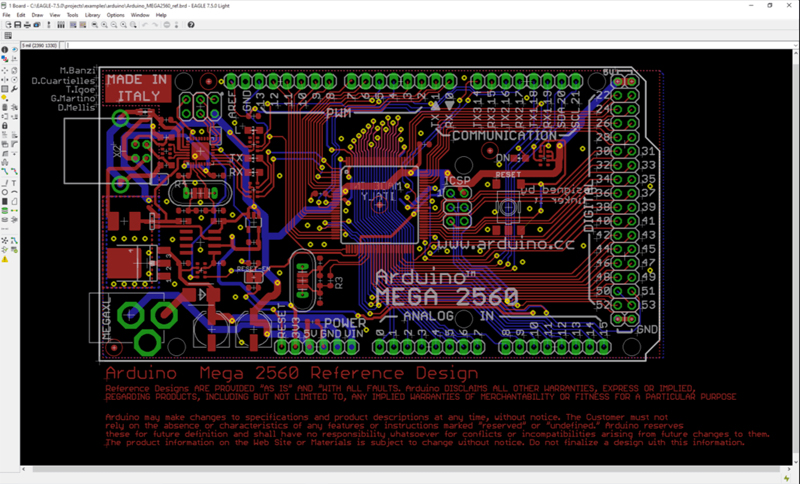Select the Mark tool
The width and height of the screenshot is (800, 484).
[x=14, y=59]
